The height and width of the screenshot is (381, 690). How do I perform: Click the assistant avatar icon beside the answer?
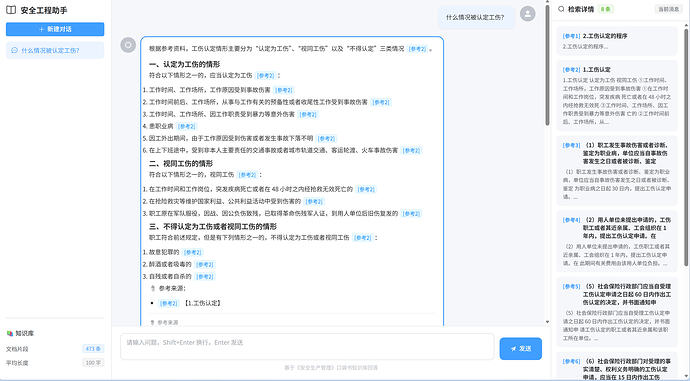pyautogui.click(x=128, y=44)
